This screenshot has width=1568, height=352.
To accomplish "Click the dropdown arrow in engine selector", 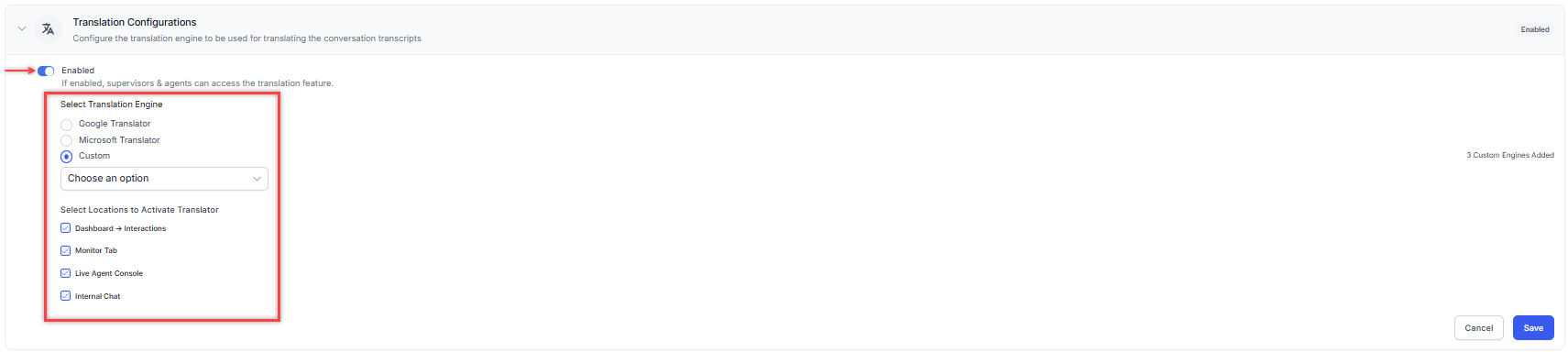I will [x=257, y=179].
